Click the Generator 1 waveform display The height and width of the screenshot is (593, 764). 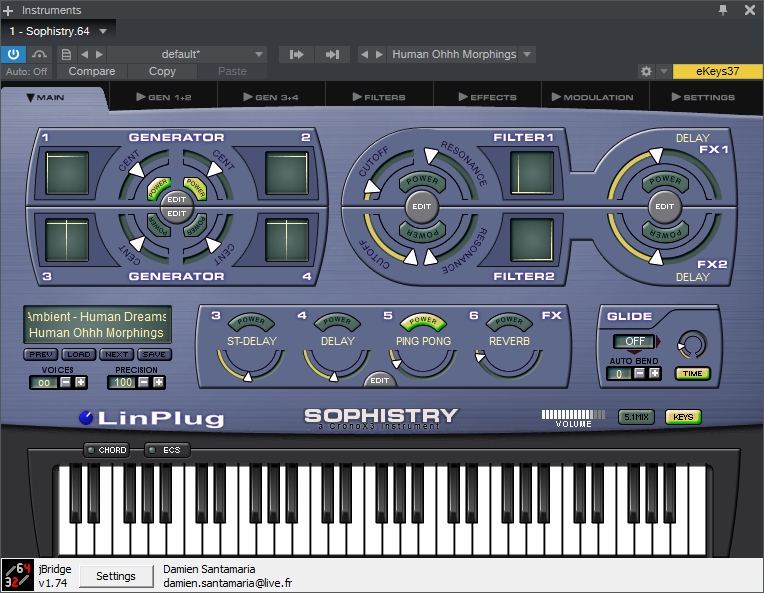coord(67,173)
